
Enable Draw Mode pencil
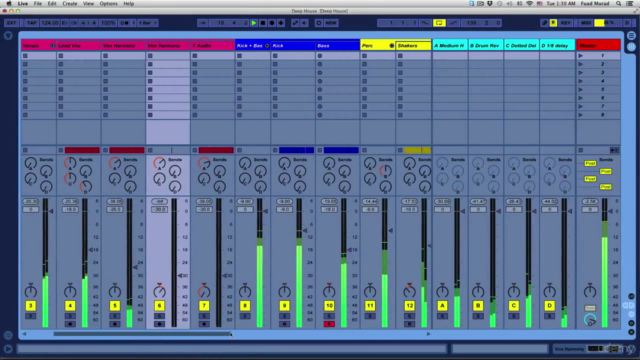pos(544,23)
